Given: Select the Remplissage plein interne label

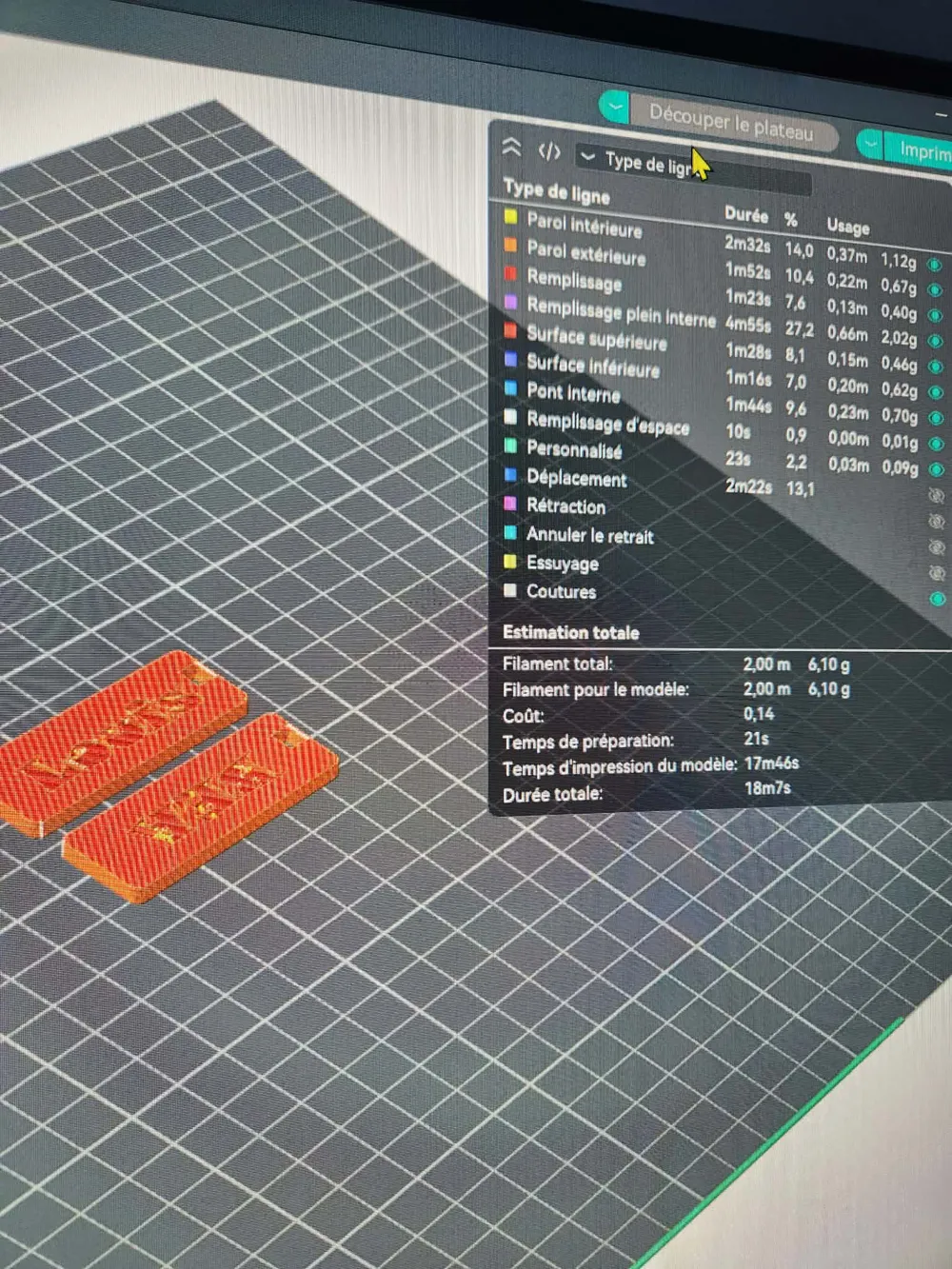Looking at the screenshot, I should coord(621,311).
